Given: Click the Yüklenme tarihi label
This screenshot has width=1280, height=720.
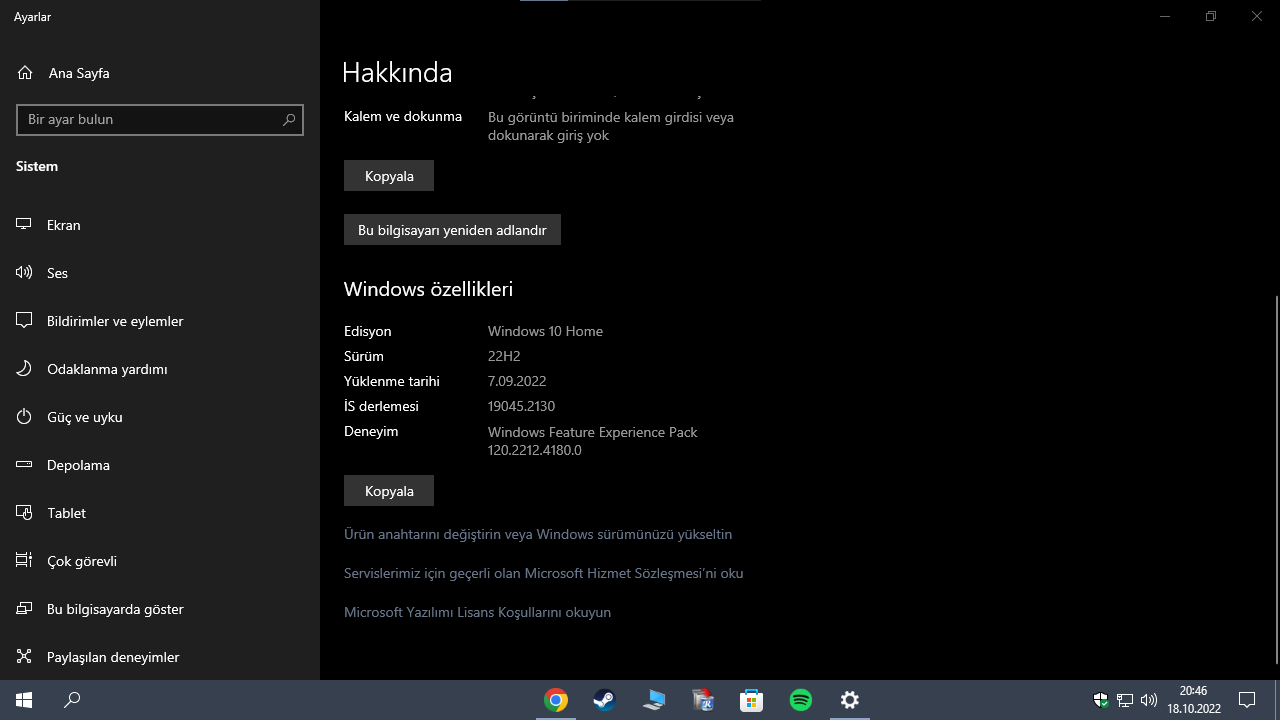Looking at the screenshot, I should coord(392,381).
